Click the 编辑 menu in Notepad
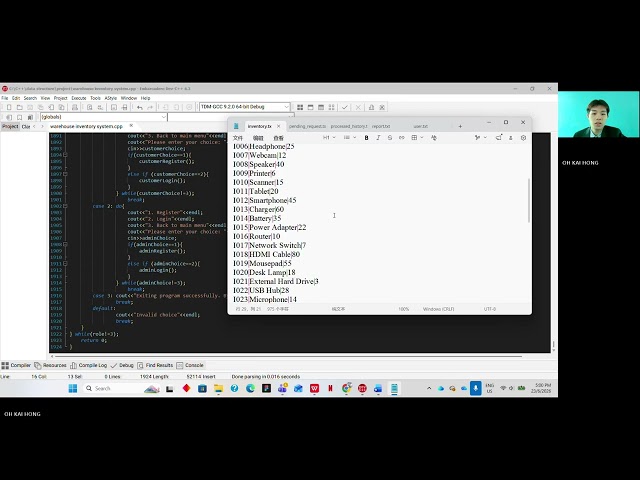Image resolution: width=640 pixels, height=480 pixels. point(258,138)
